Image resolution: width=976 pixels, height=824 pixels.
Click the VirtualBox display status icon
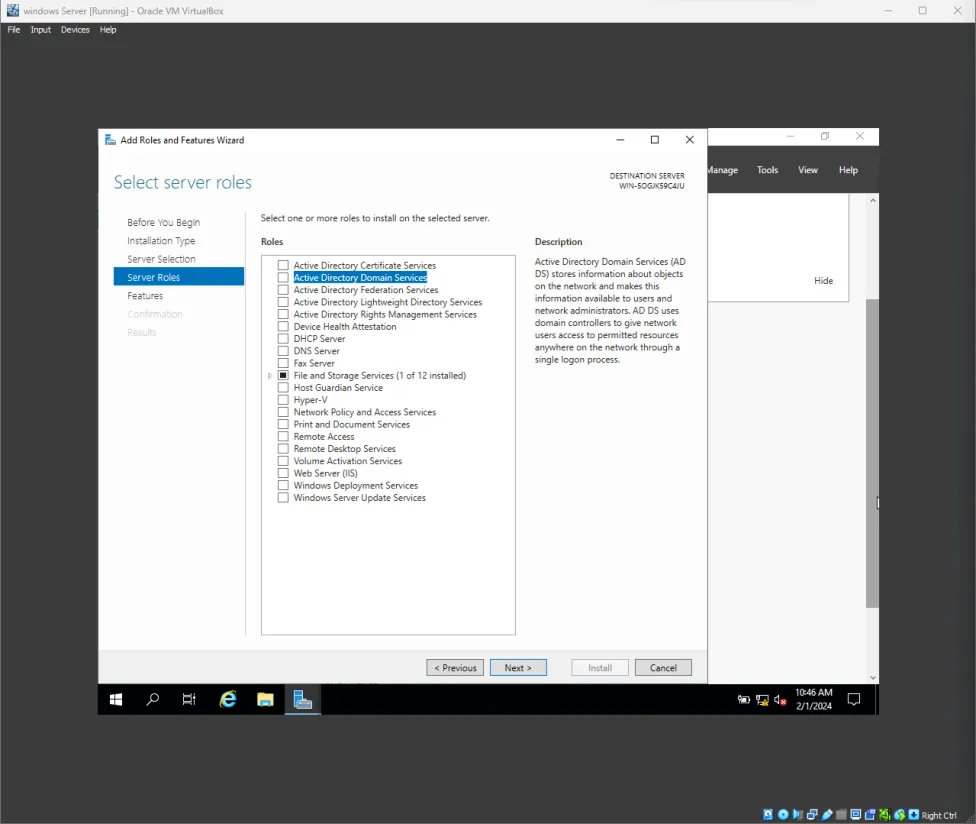click(856, 814)
